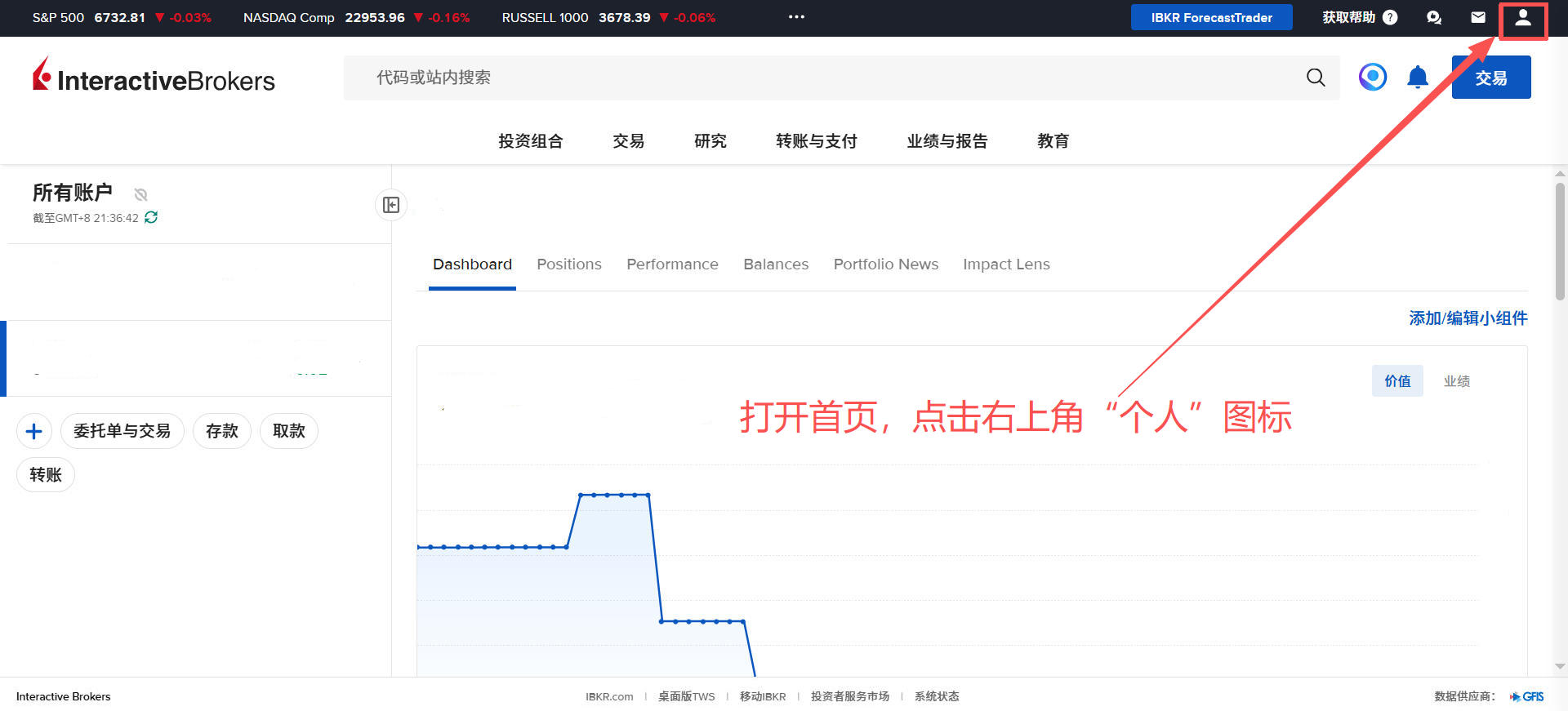Open the 投资组合 navigation menu

pos(531,141)
